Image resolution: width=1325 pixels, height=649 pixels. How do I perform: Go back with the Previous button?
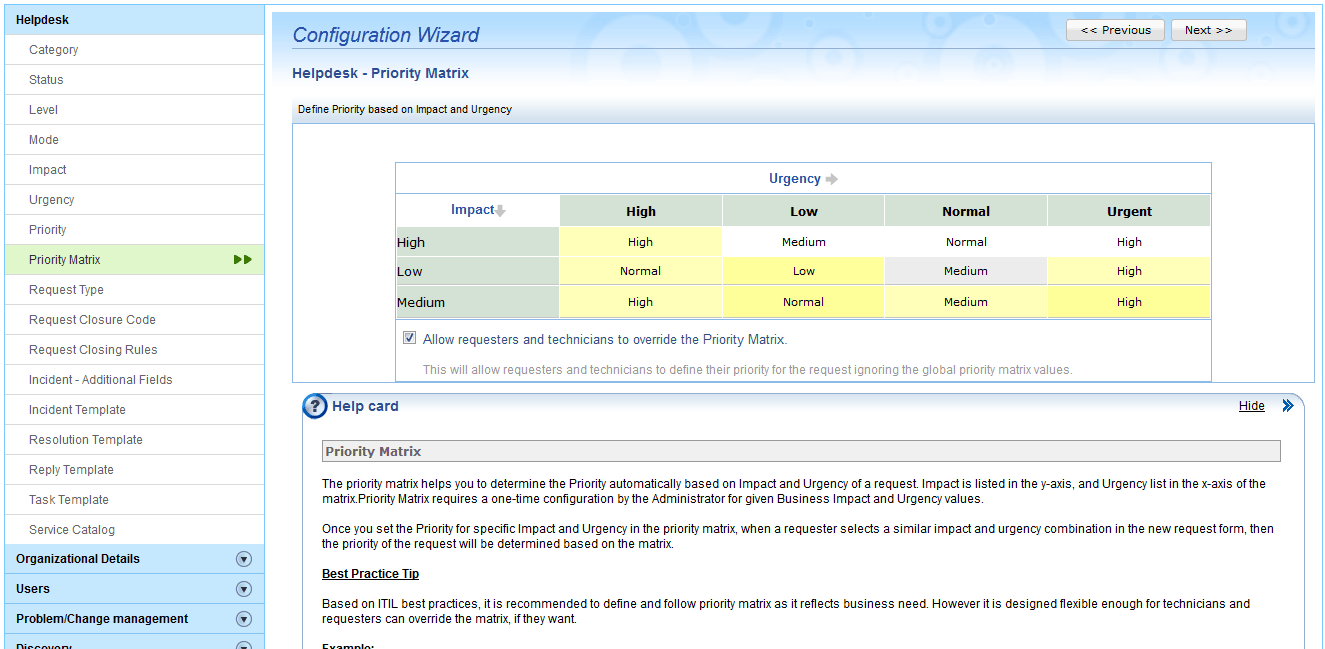pos(1115,30)
